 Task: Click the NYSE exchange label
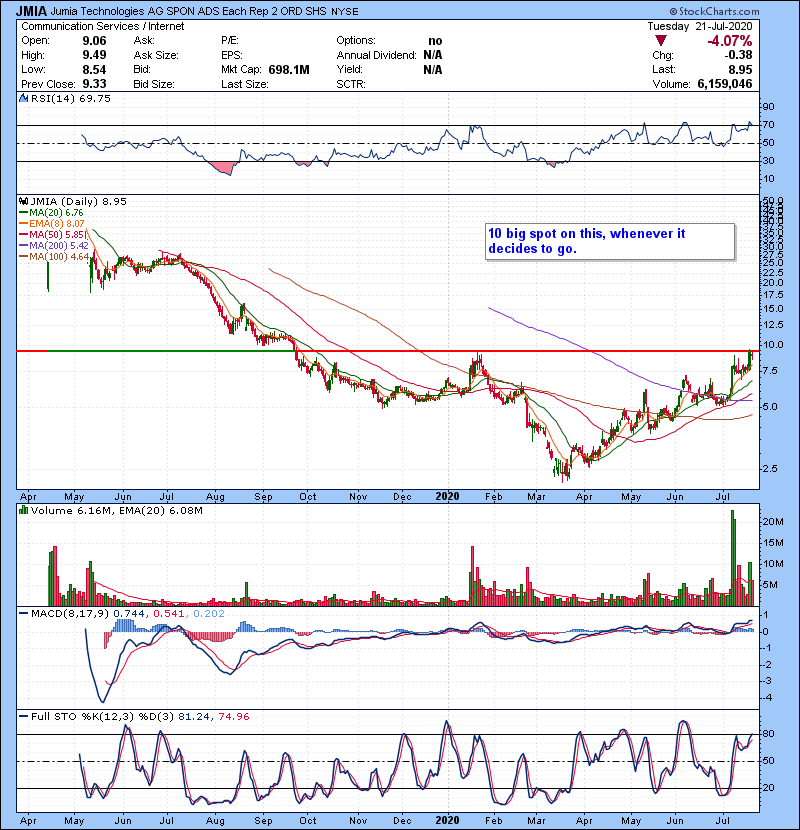345,12
